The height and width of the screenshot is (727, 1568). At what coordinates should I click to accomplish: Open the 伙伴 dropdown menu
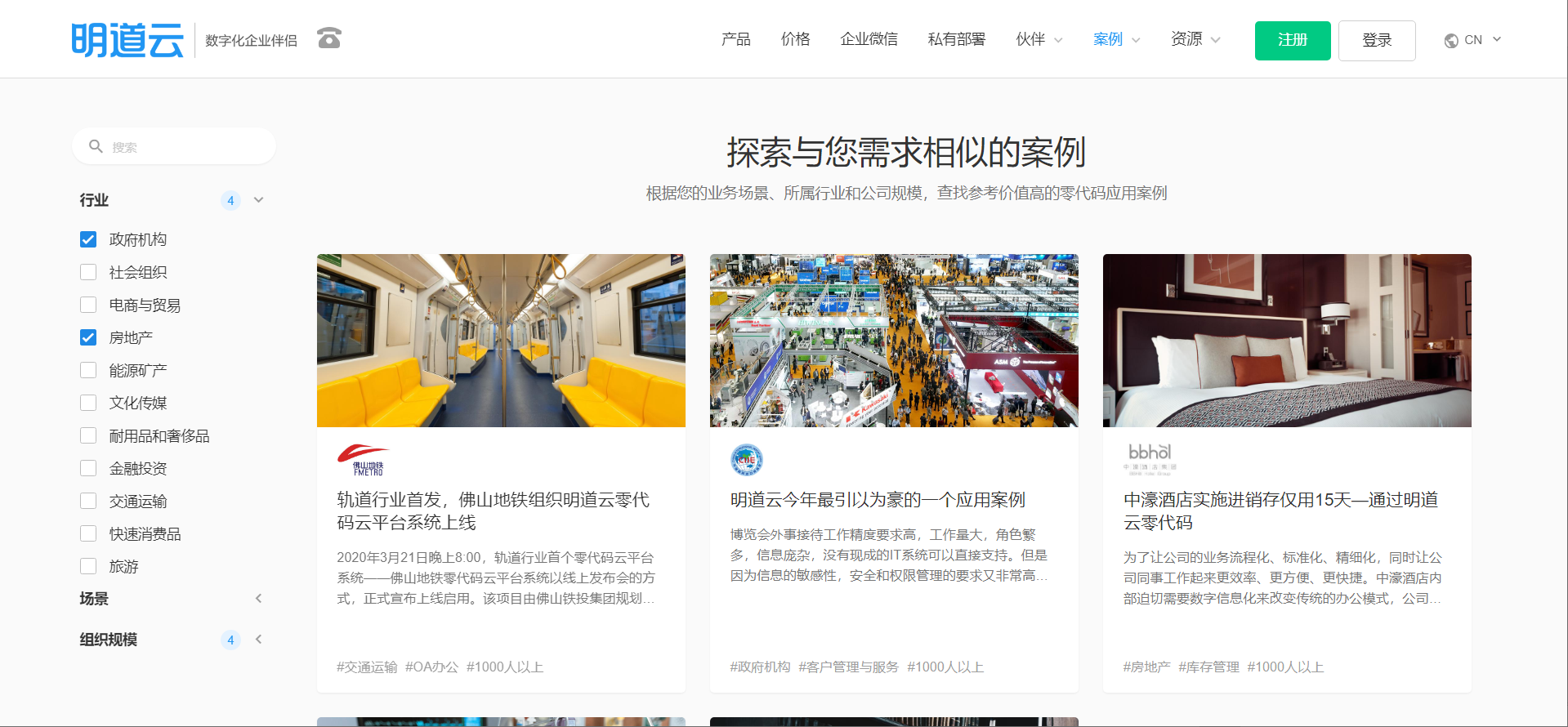pyautogui.click(x=1039, y=39)
